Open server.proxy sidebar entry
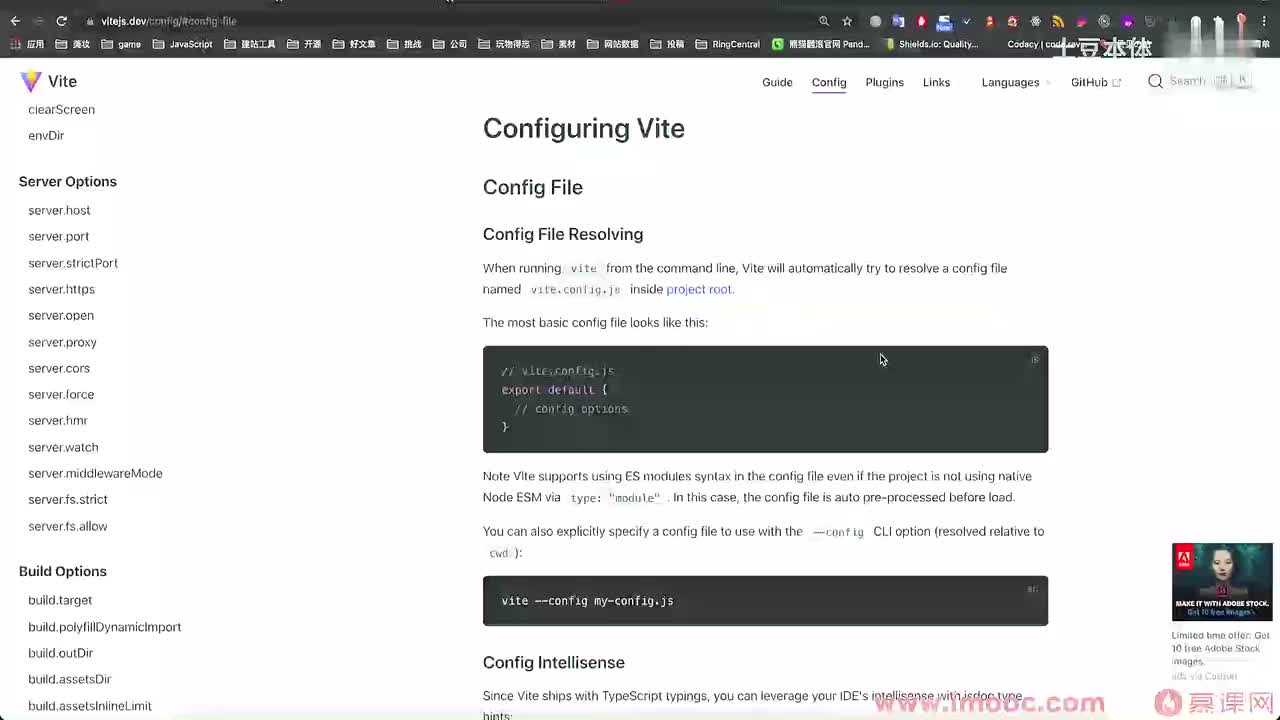Viewport: 1280px width, 720px height. [x=62, y=342]
